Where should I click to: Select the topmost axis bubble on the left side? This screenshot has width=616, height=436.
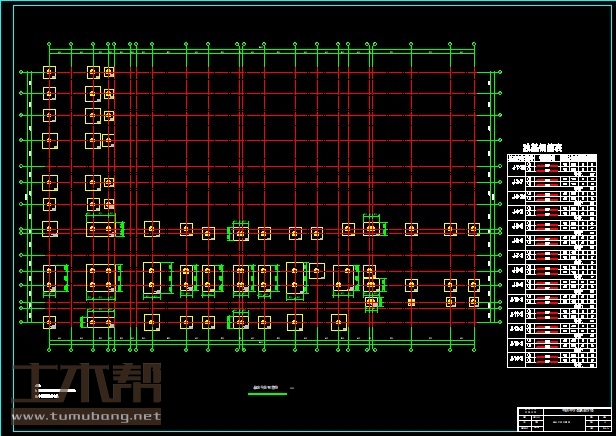point(21,72)
